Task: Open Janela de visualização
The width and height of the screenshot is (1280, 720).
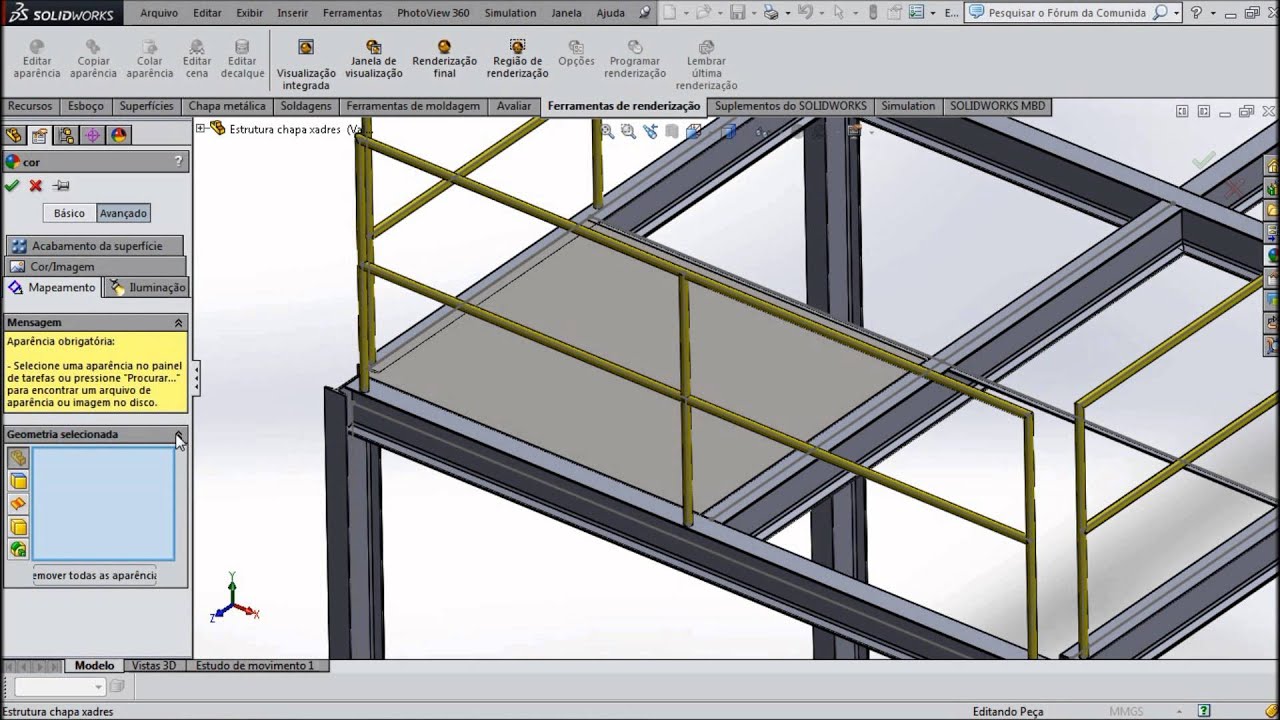Action: [374, 60]
